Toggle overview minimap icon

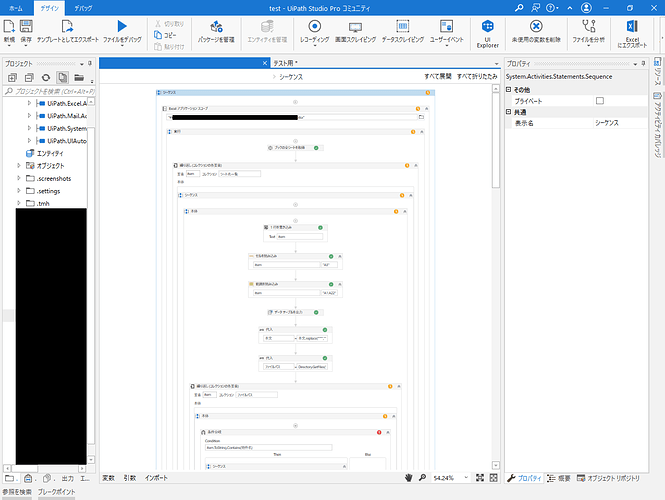click(x=494, y=478)
